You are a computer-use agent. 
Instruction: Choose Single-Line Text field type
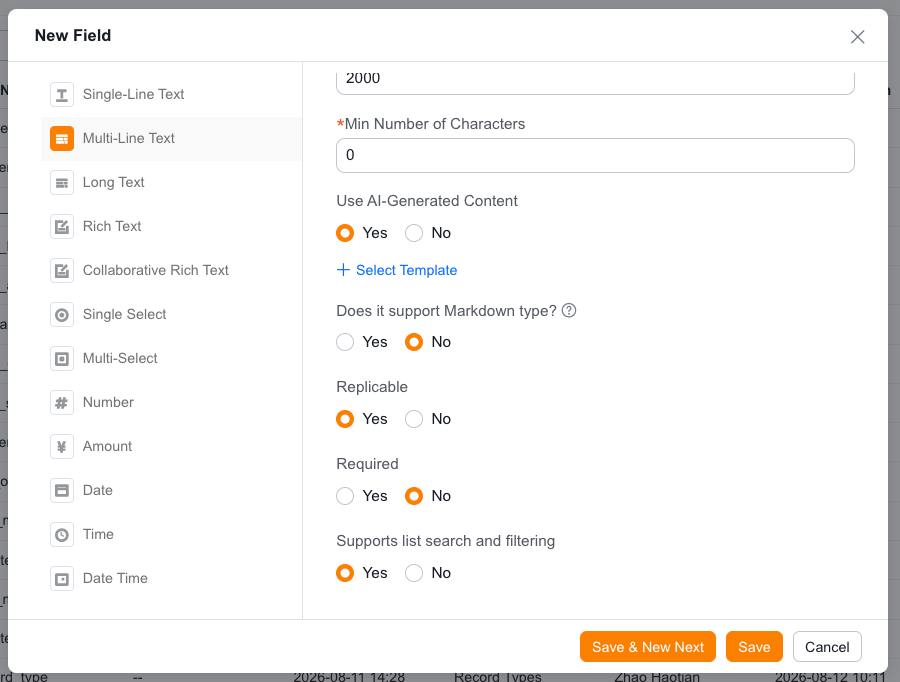[x=171, y=94]
